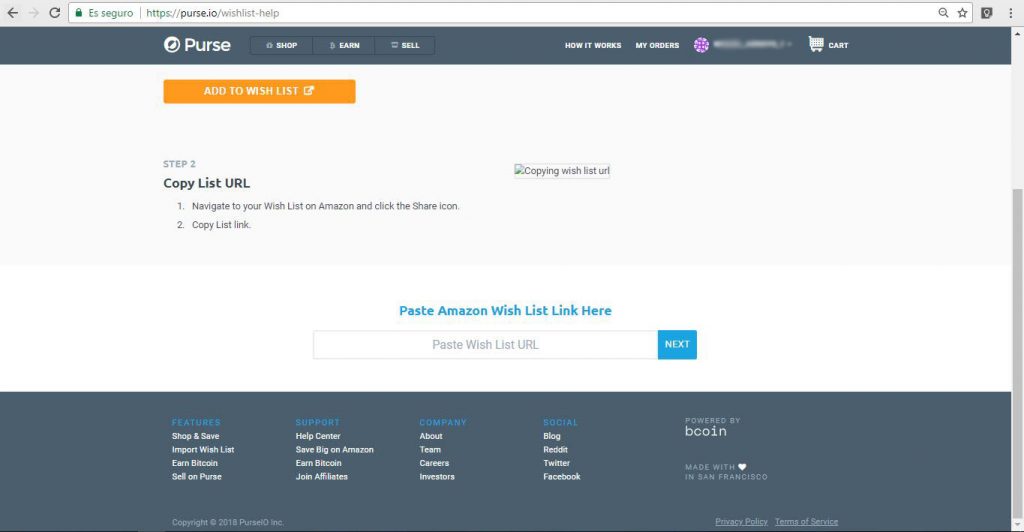Click the address bar URL
The image size is (1024, 532).
point(213,13)
